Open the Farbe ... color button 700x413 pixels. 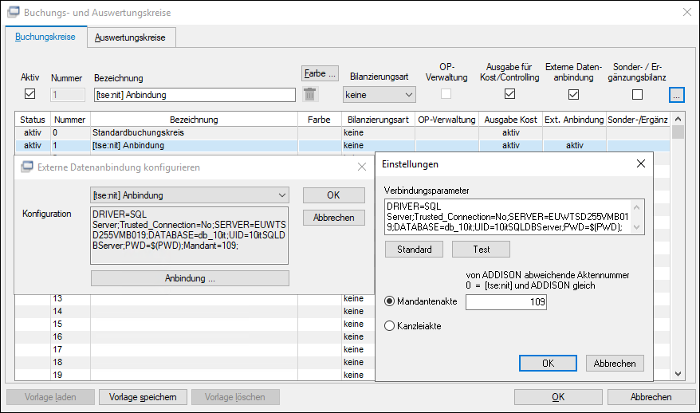(x=320, y=73)
